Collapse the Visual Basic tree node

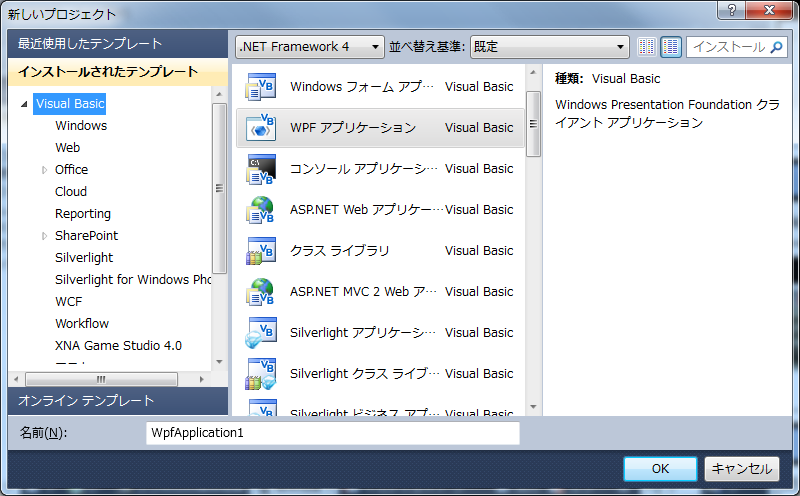click(x=24, y=104)
